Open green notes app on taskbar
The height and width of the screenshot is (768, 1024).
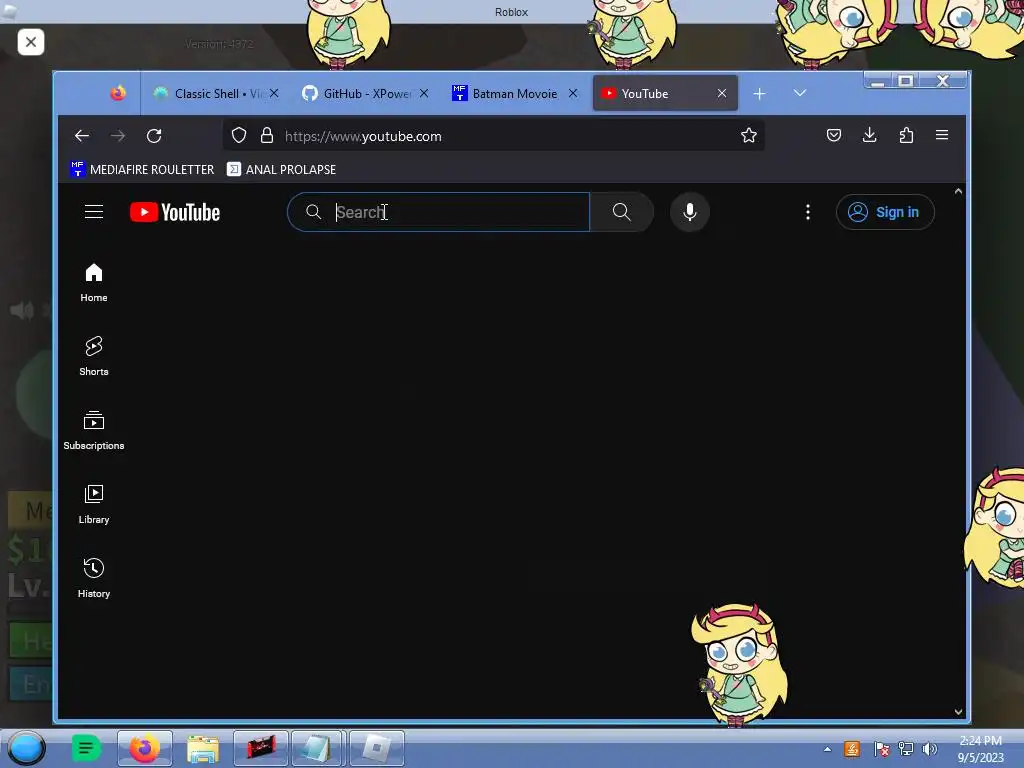[x=86, y=748]
